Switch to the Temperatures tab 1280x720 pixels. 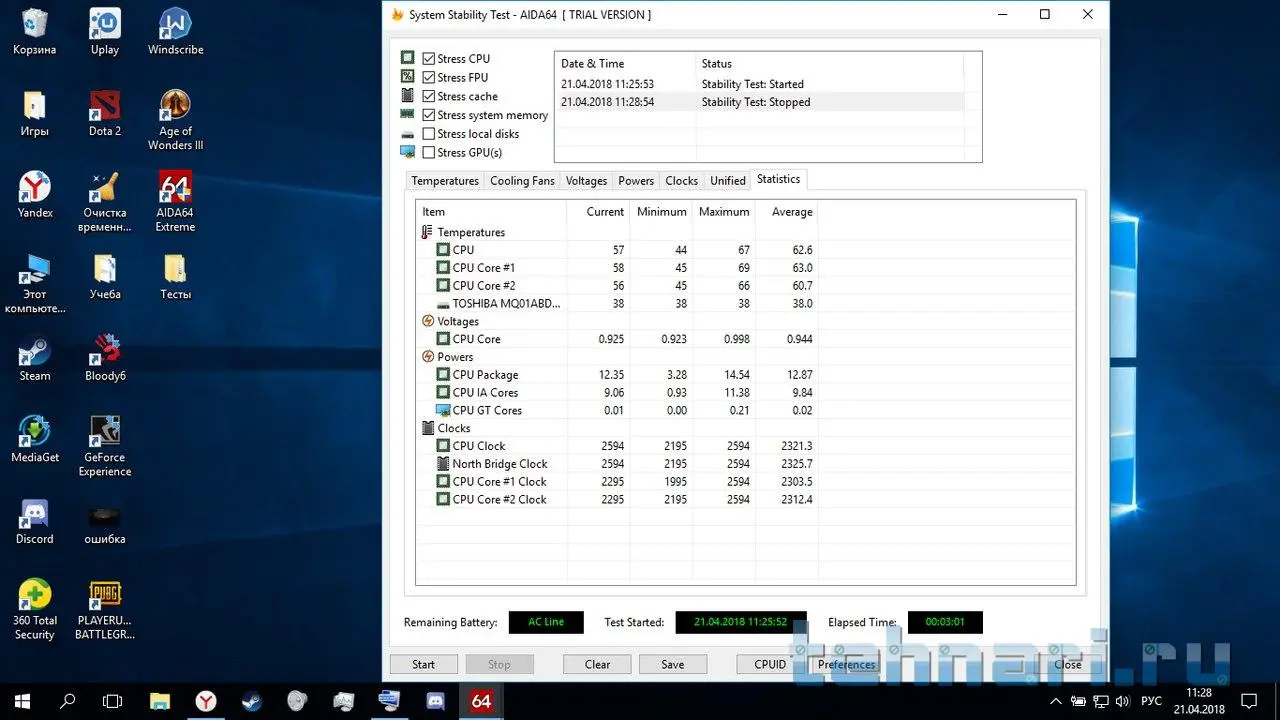pos(445,181)
